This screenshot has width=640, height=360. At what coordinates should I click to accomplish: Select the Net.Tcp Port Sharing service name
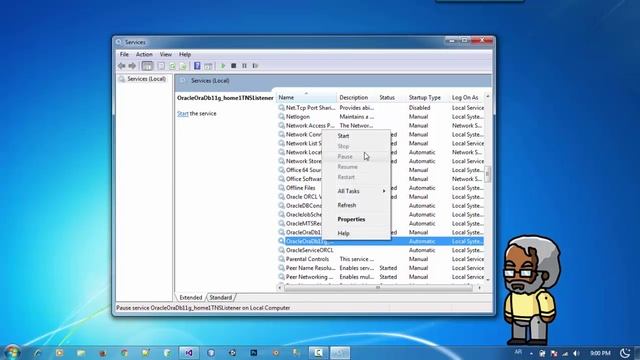tap(311, 108)
